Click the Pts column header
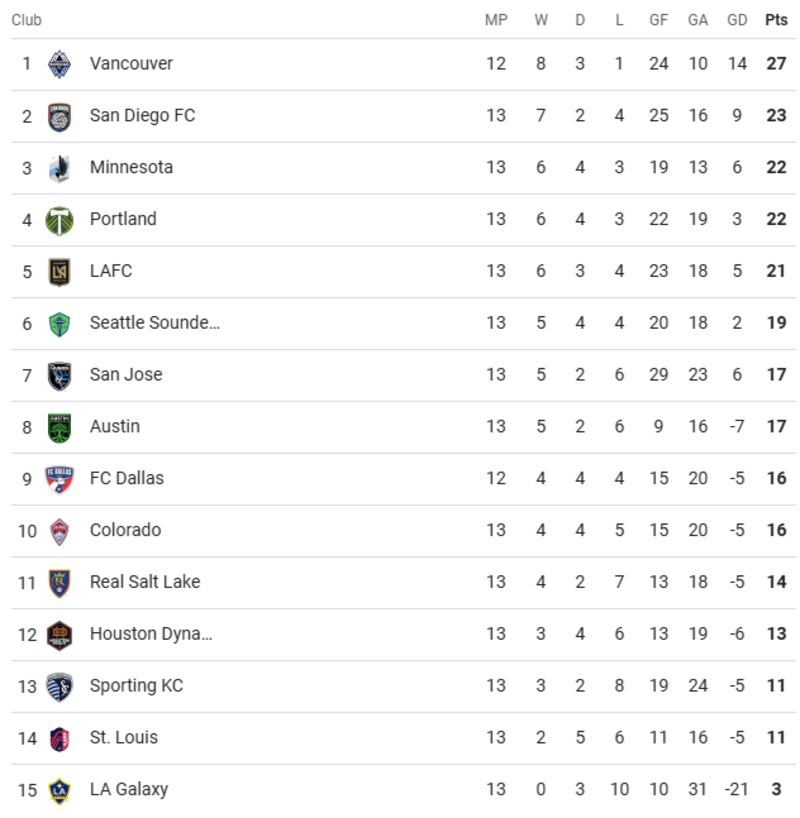 [x=776, y=20]
